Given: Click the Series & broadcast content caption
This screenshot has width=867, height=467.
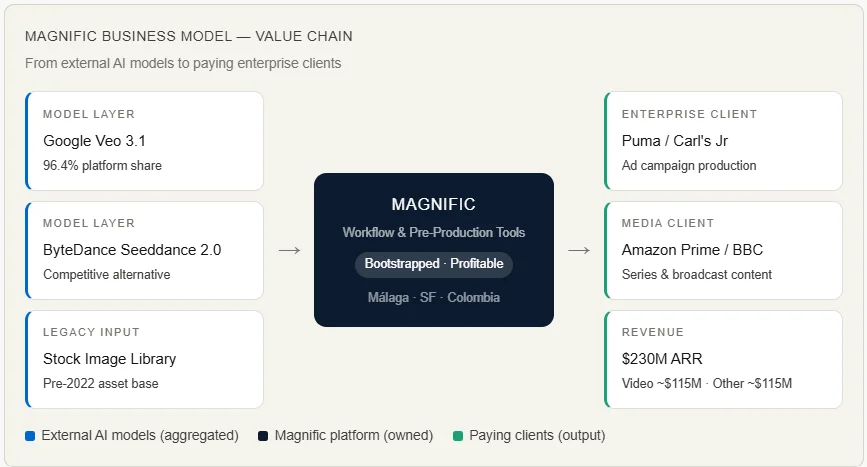Looking at the screenshot, I should (696, 274).
